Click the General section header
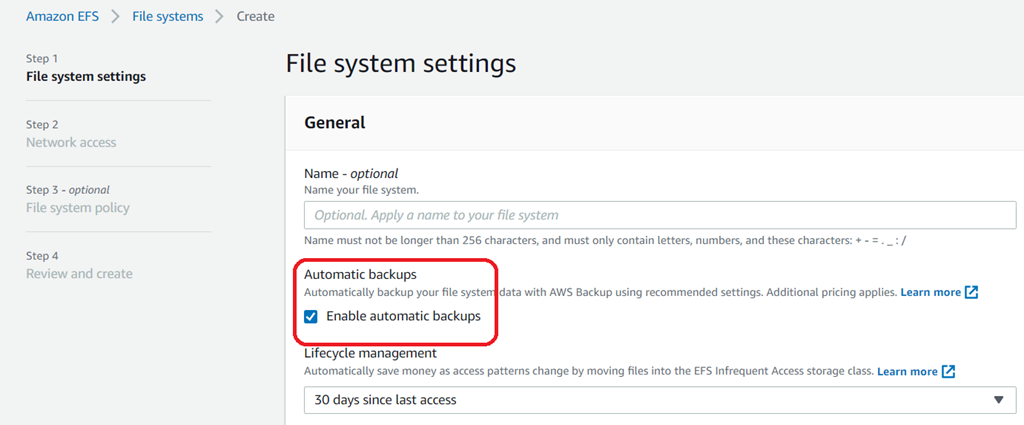 [x=334, y=123]
